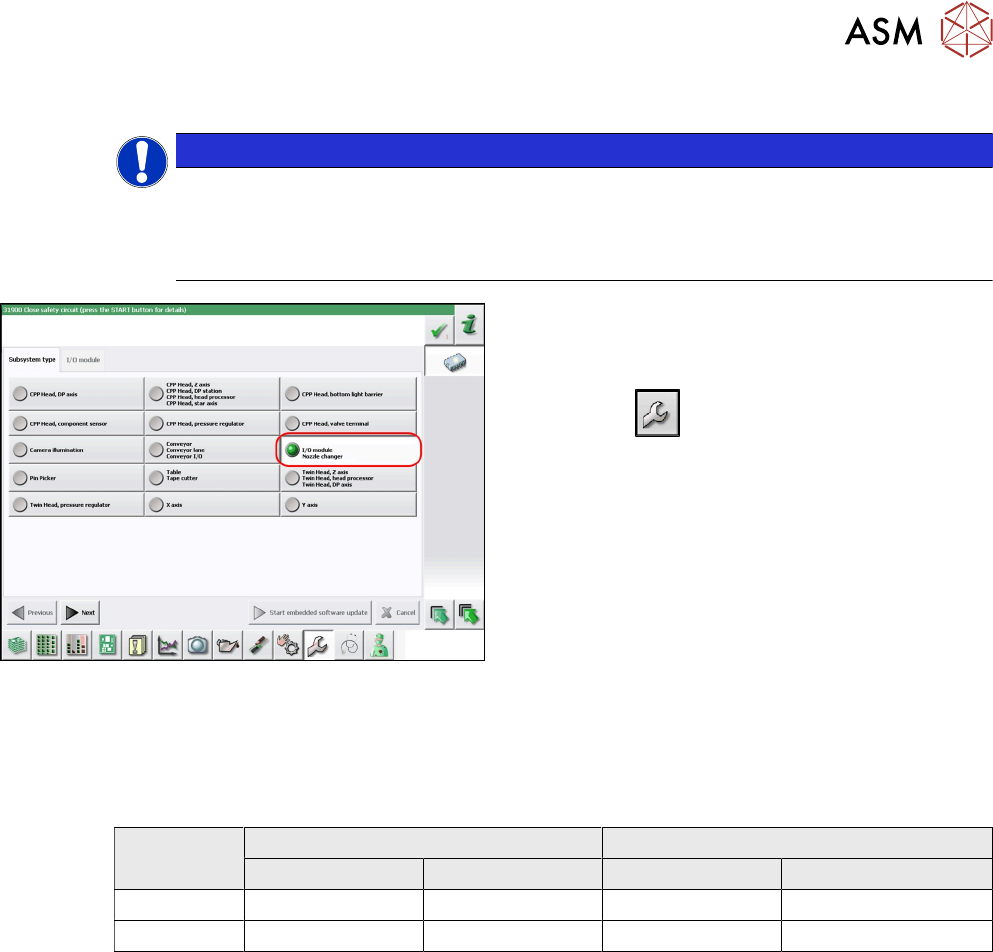Click the Previous button
The height and width of the screenshot is (952, 993).
coord(32,612)
